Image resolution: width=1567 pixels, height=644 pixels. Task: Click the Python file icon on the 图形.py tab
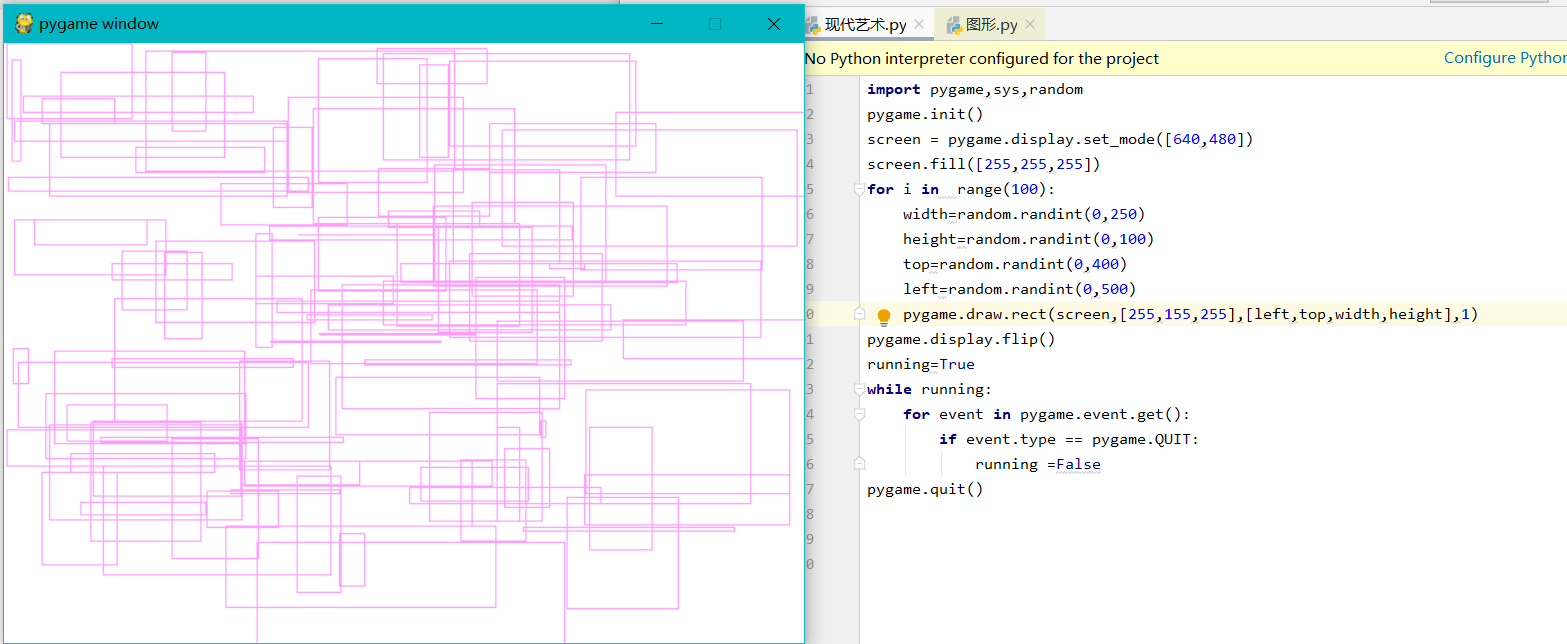955,24
